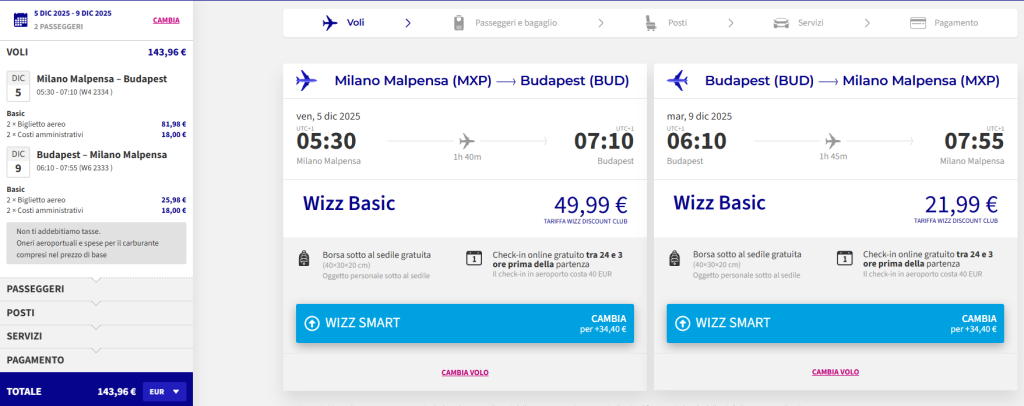Go to the Pagamento step
1024x406 pixels.
[x=944, y=23]
